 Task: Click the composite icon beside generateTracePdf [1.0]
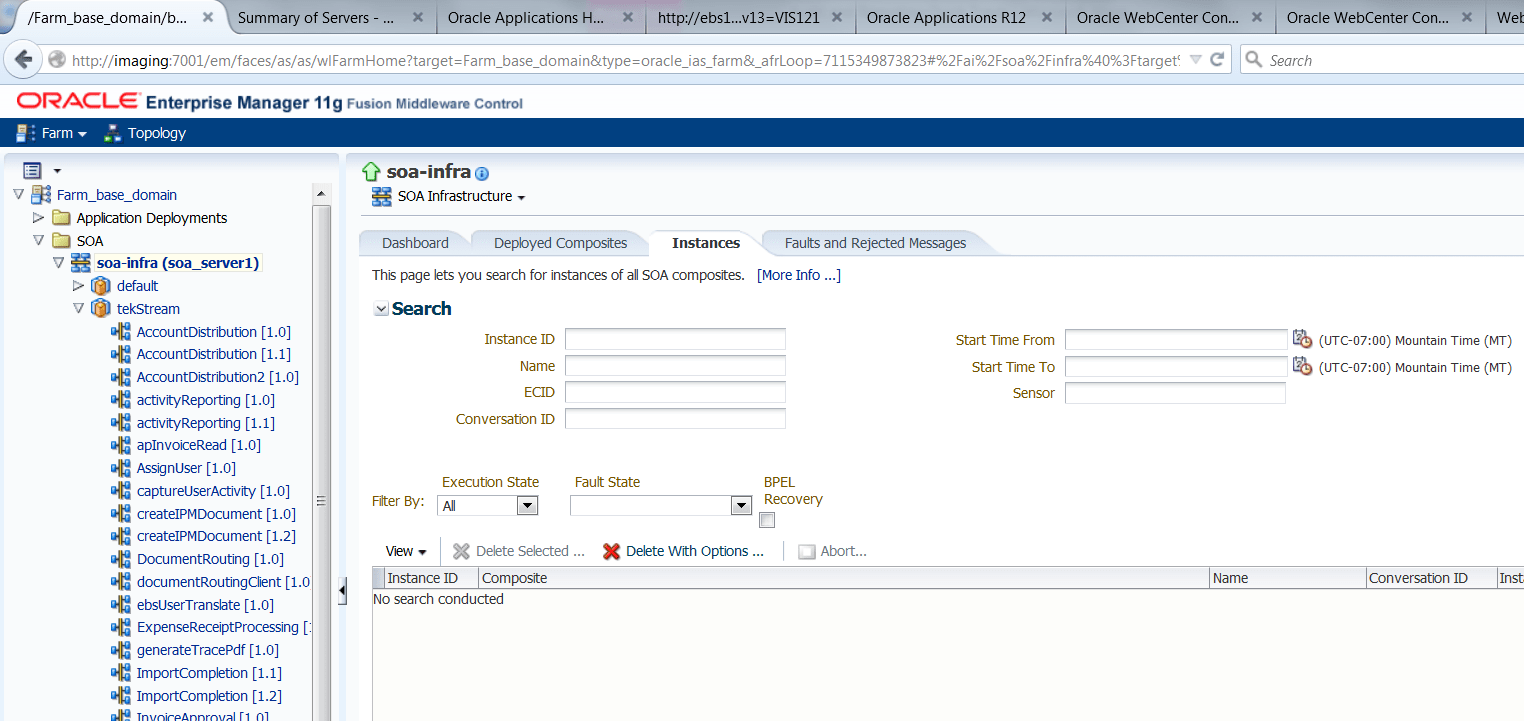tap(121, 650)
